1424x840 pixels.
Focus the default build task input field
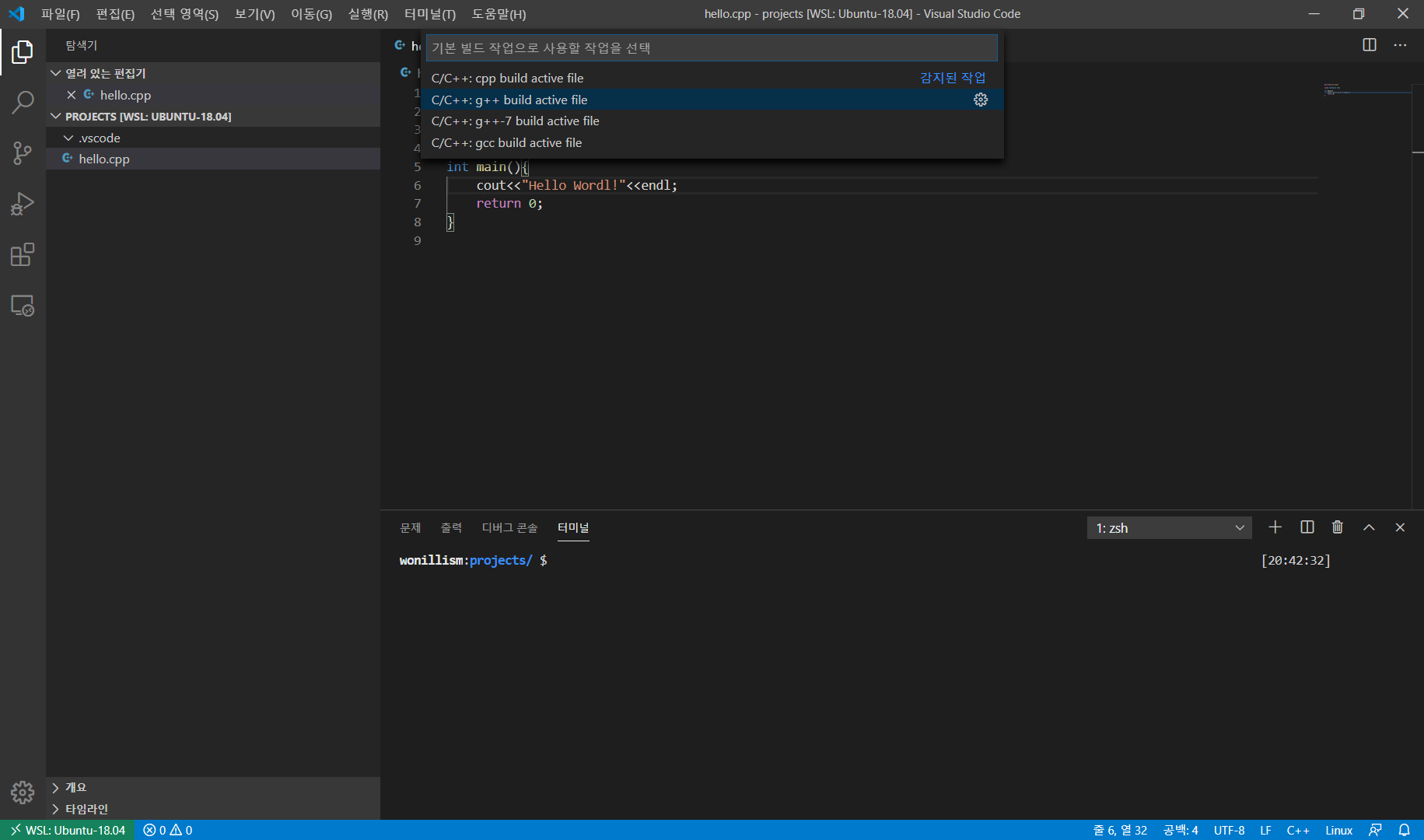pyautogui.click(x=712, y=47)
